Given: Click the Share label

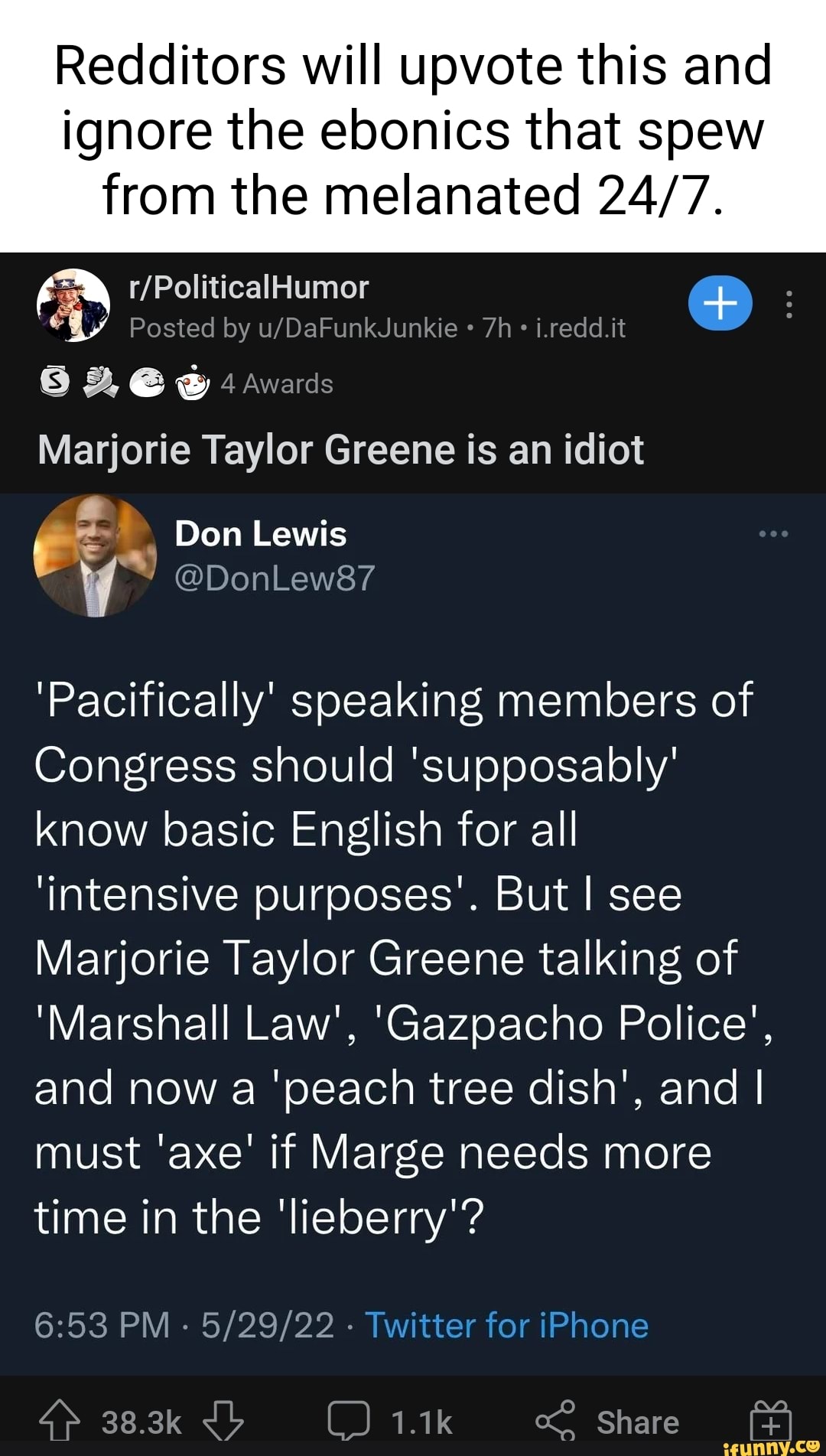Looking at the screenshot, I should coord(638,1422).
